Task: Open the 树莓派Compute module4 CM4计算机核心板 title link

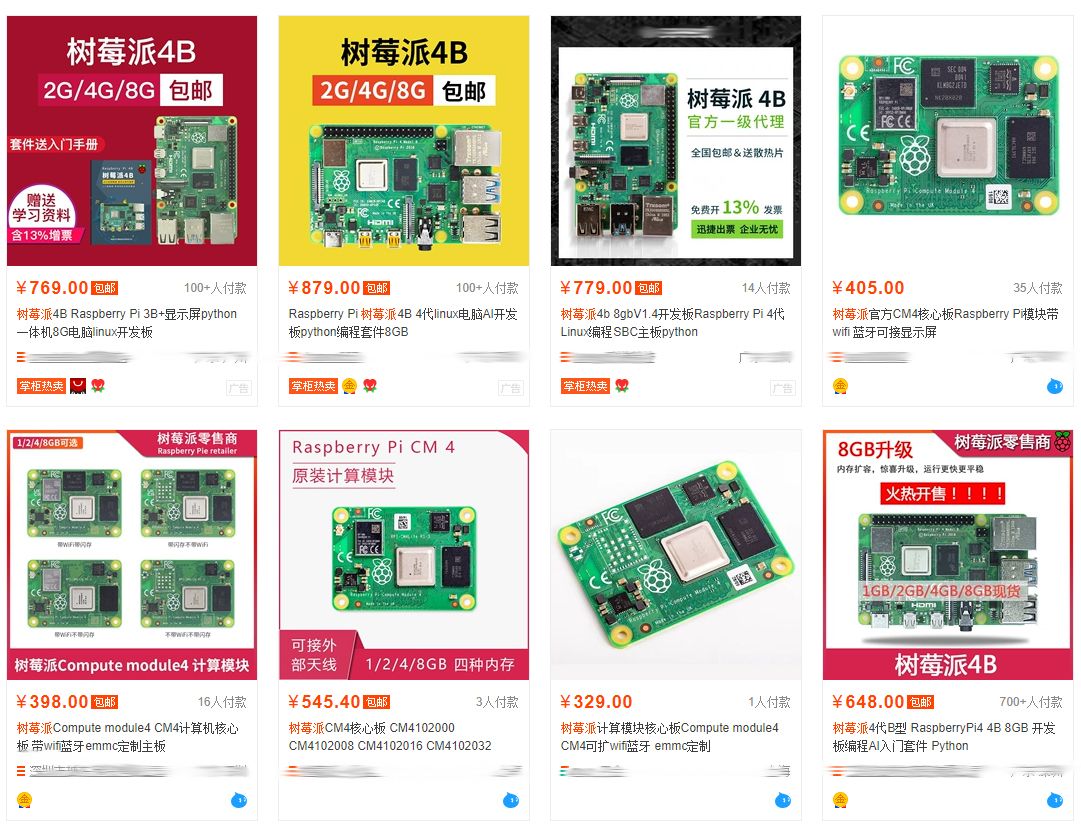Action: coord(128,737)
